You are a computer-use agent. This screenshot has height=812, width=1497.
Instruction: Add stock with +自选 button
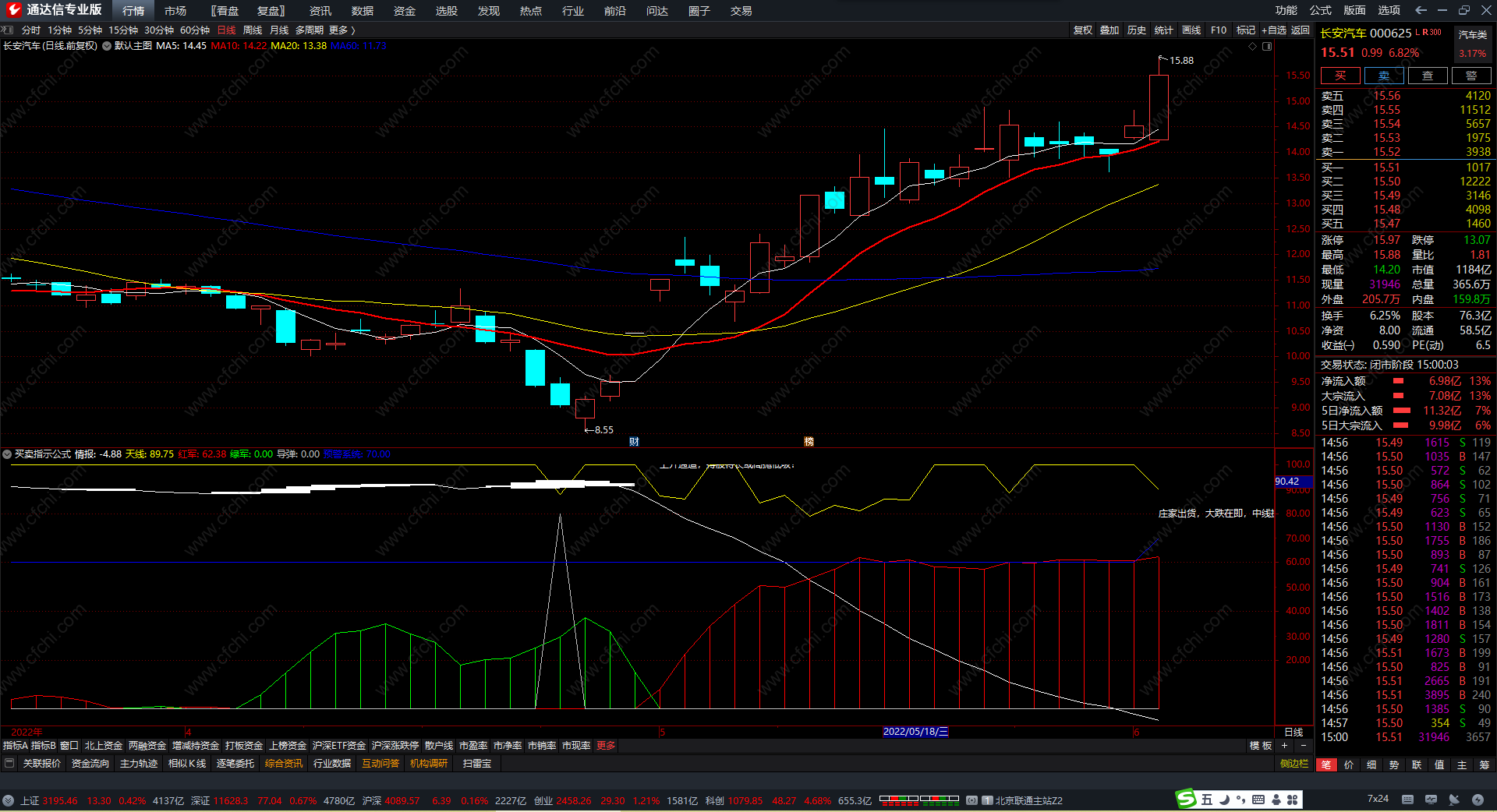click(x=1274, y=30)
